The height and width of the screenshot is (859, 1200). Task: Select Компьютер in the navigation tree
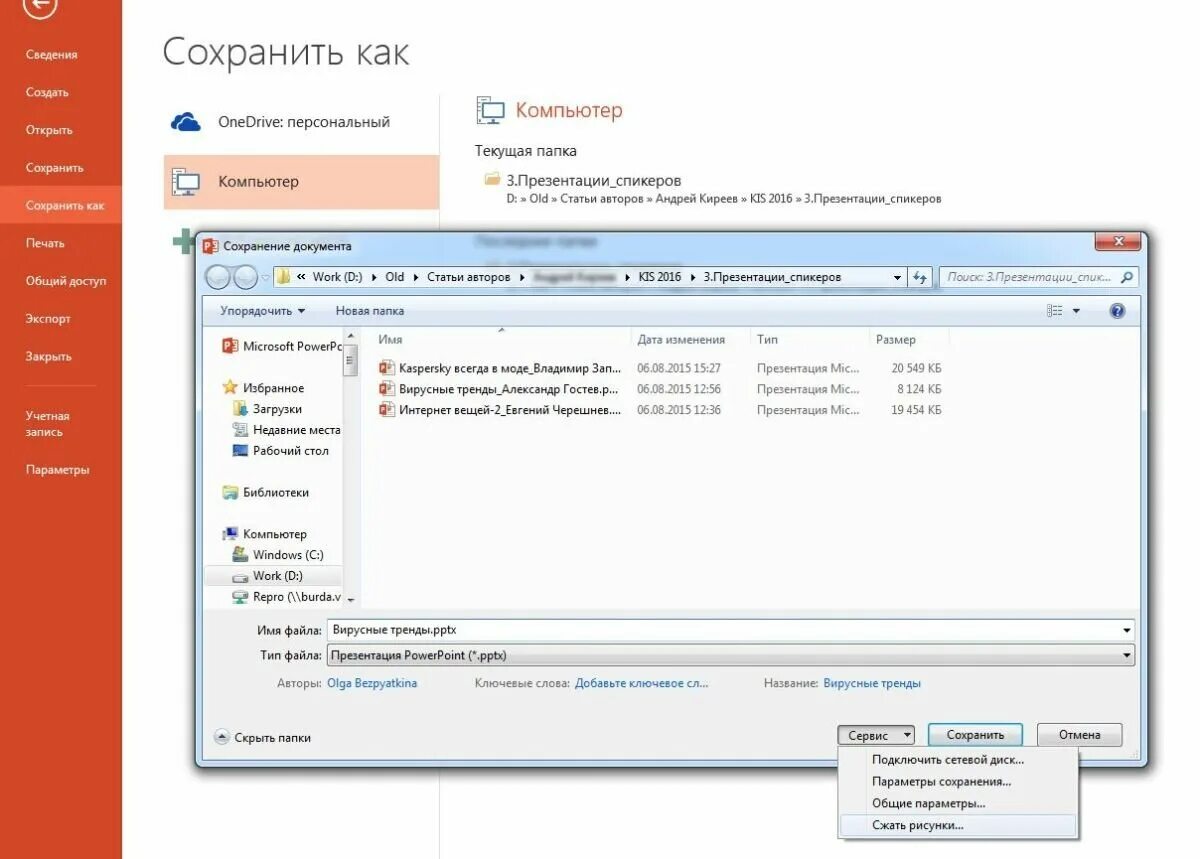click(x=265, y=534)
